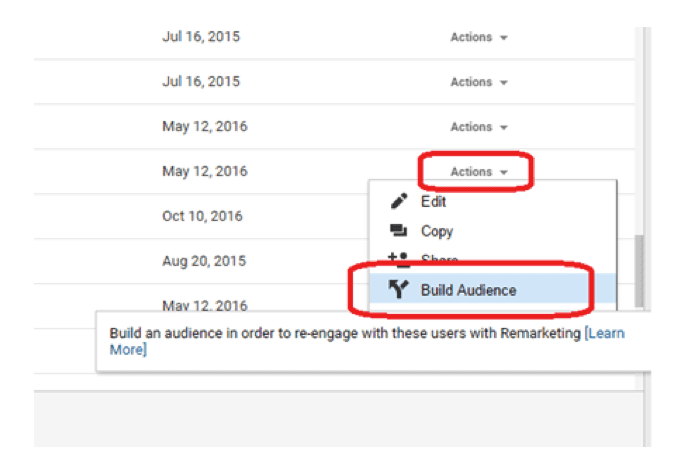The image size is (673, 449).
Task: Open Actions dropdown in topmost Jul 16, 2015 row
Action: [478, 37]
